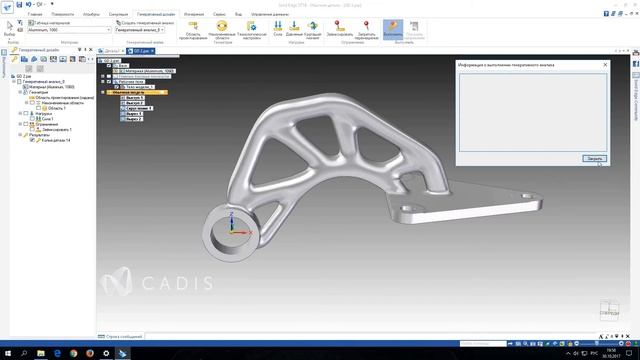Select Выступ 1 in viewport PathFinder
This screenshot has width=640, height=360.
132,98
